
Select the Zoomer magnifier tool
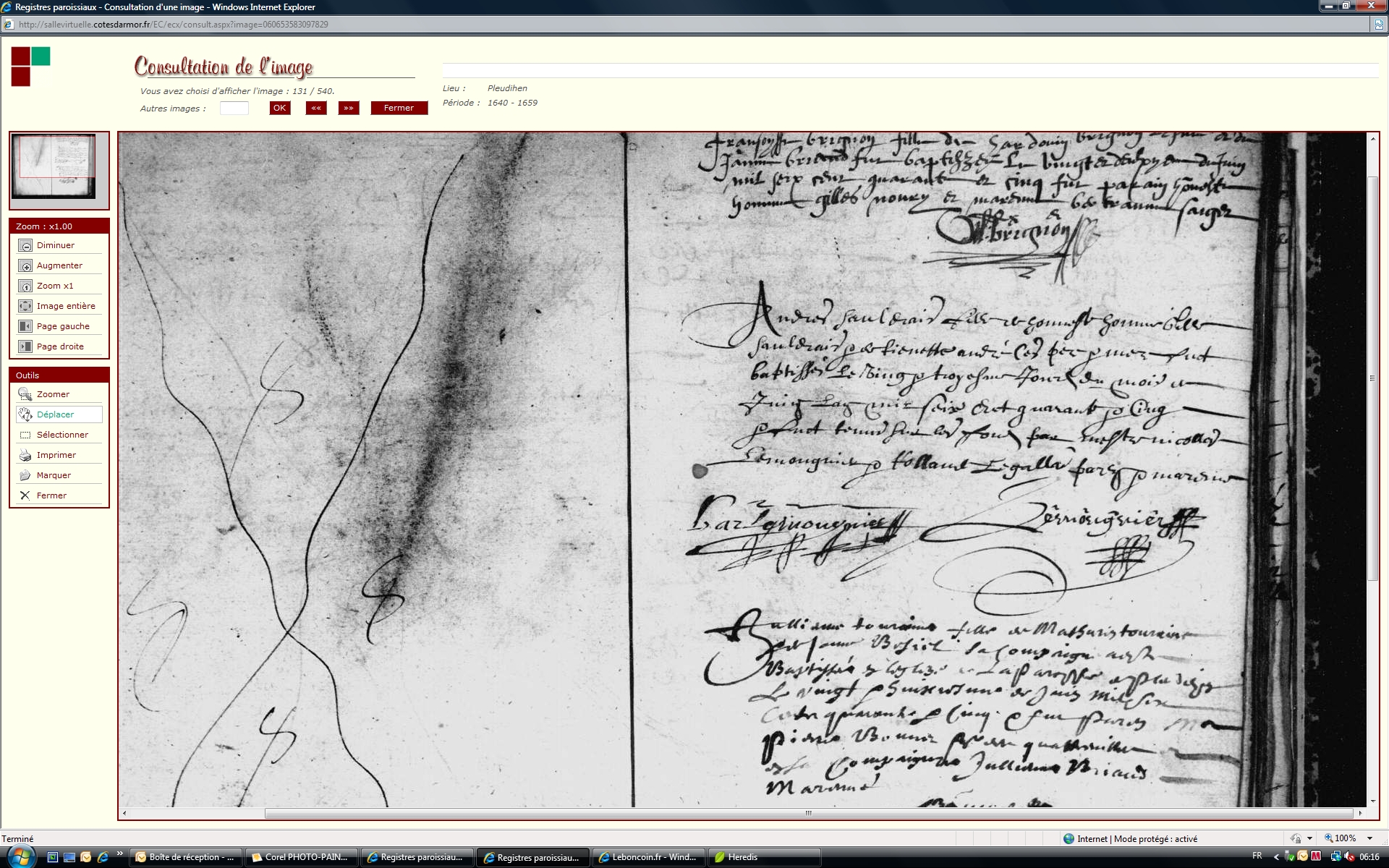tap(25, 395)
